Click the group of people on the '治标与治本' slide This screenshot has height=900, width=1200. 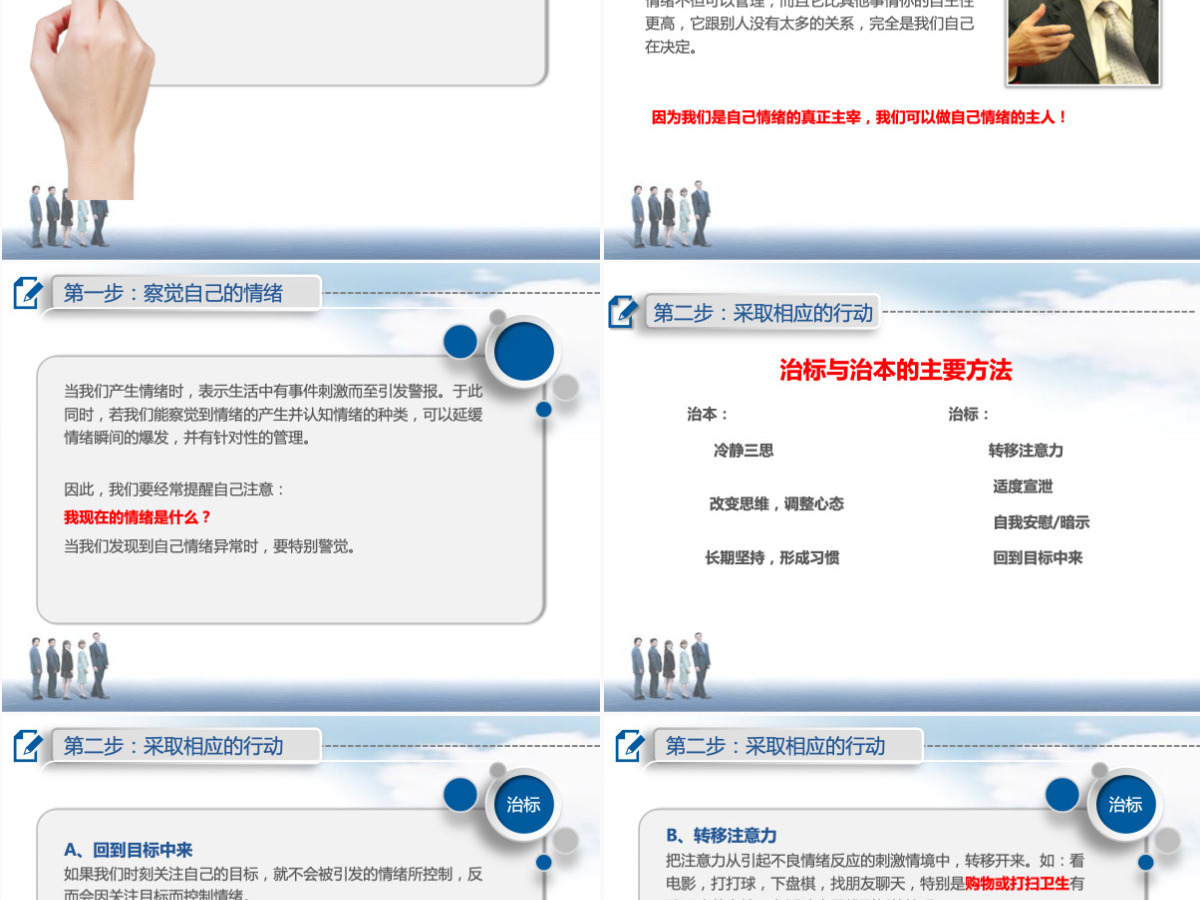coord(671,668)
